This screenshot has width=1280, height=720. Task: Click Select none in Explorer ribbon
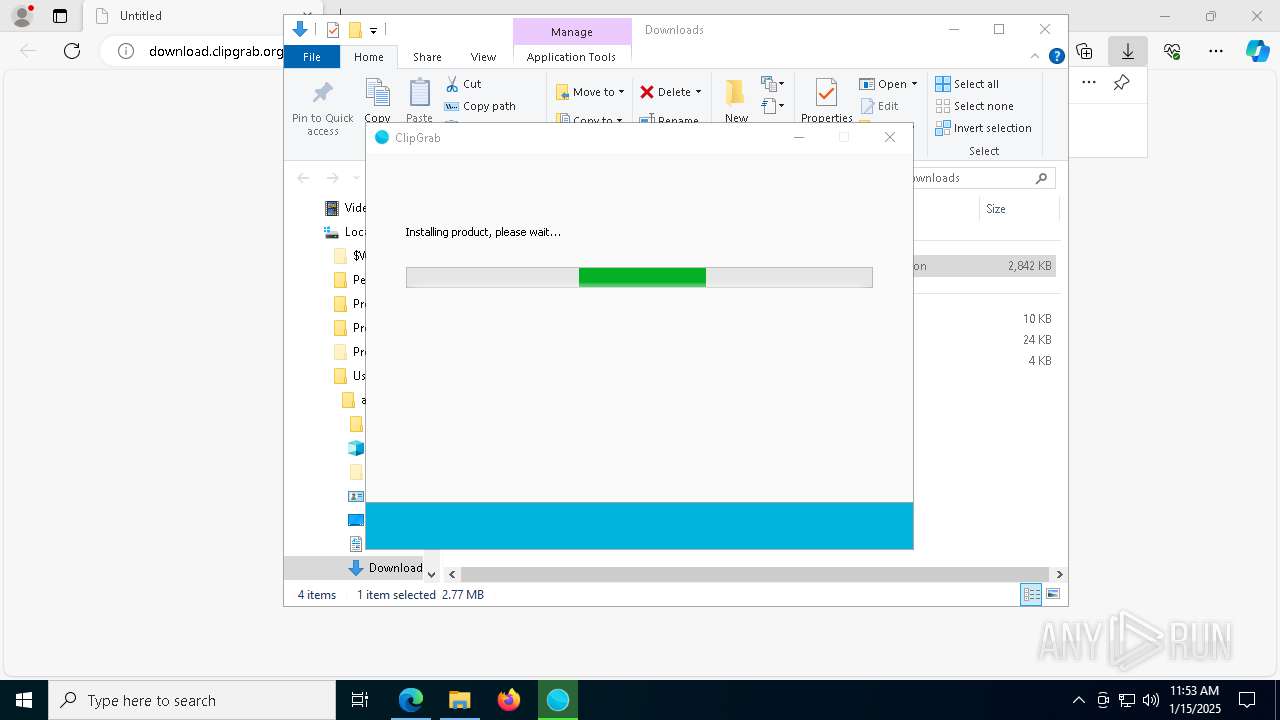(974, 106)
